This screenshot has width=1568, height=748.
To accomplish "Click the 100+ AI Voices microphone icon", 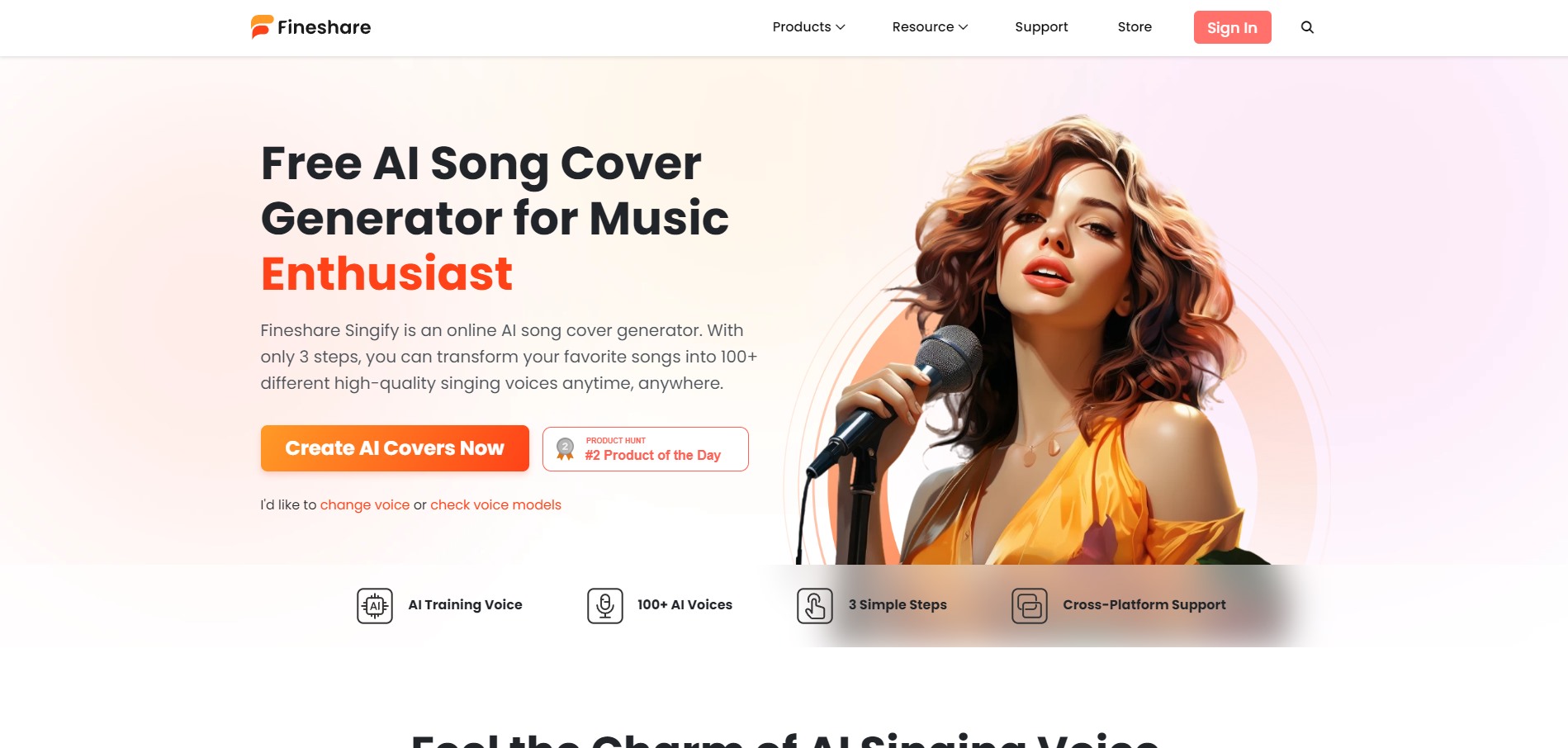I will (605, 606).
